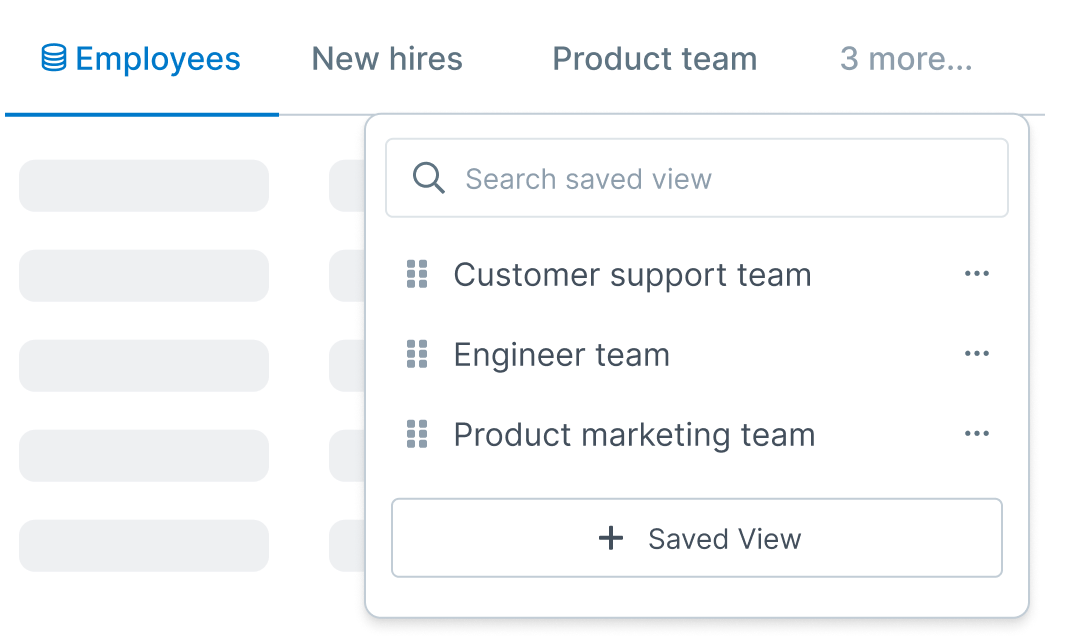The image size is (1065, 636).
Task: Add a new Saved View
Action: point(697,538)
